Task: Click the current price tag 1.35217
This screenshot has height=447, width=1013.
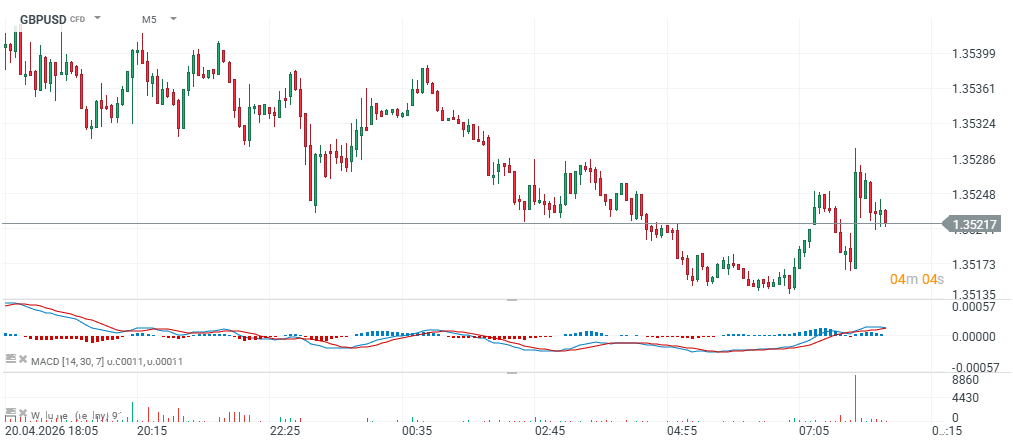Action: 972,225
